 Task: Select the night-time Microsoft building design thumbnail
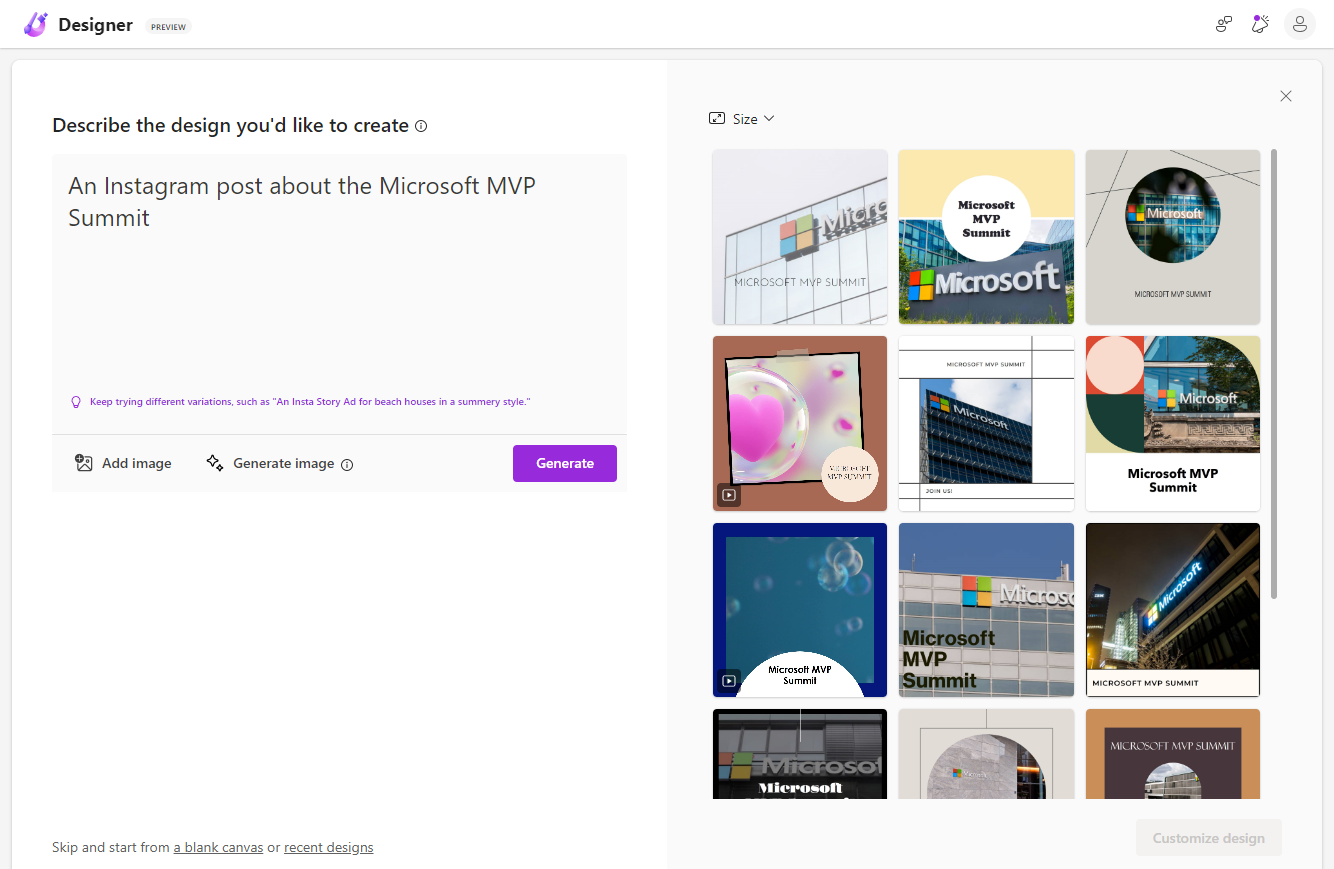(1172, 609)
